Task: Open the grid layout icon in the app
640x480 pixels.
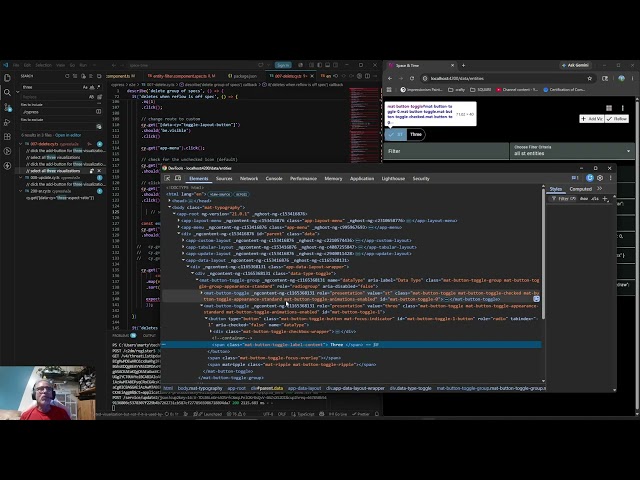Action: tap(609, 108)
